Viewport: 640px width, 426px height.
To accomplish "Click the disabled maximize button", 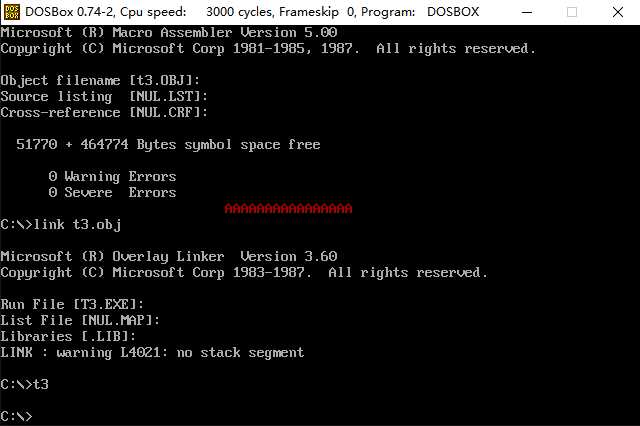I will click(572, 12).
